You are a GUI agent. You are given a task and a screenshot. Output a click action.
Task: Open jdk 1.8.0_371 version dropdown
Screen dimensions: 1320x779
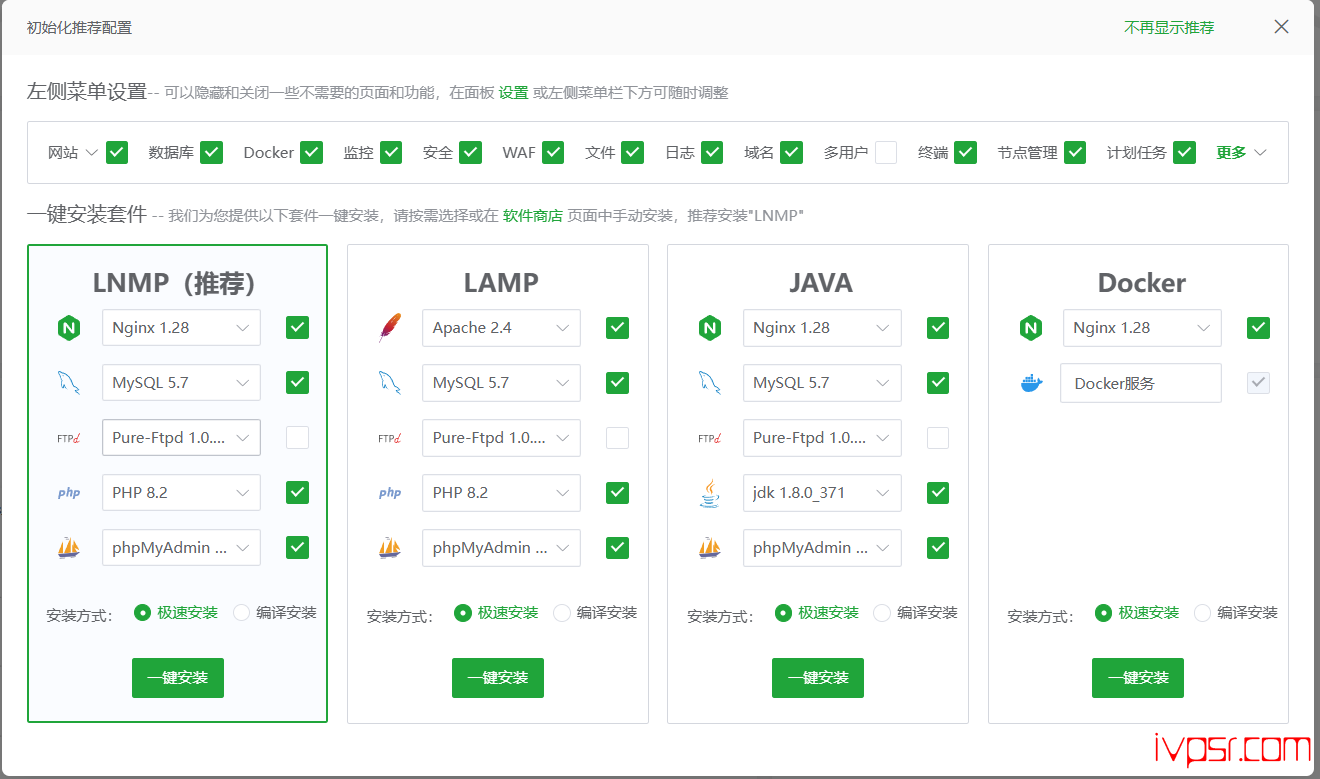coord(821,493)
